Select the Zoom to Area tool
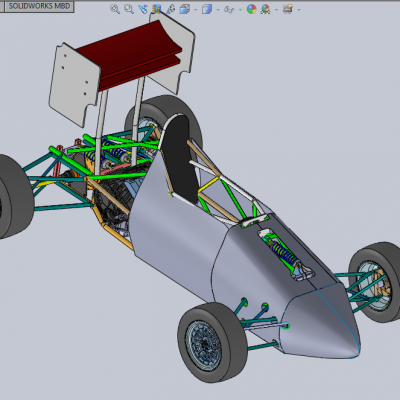The image size is (400, 400). [129, 9]
